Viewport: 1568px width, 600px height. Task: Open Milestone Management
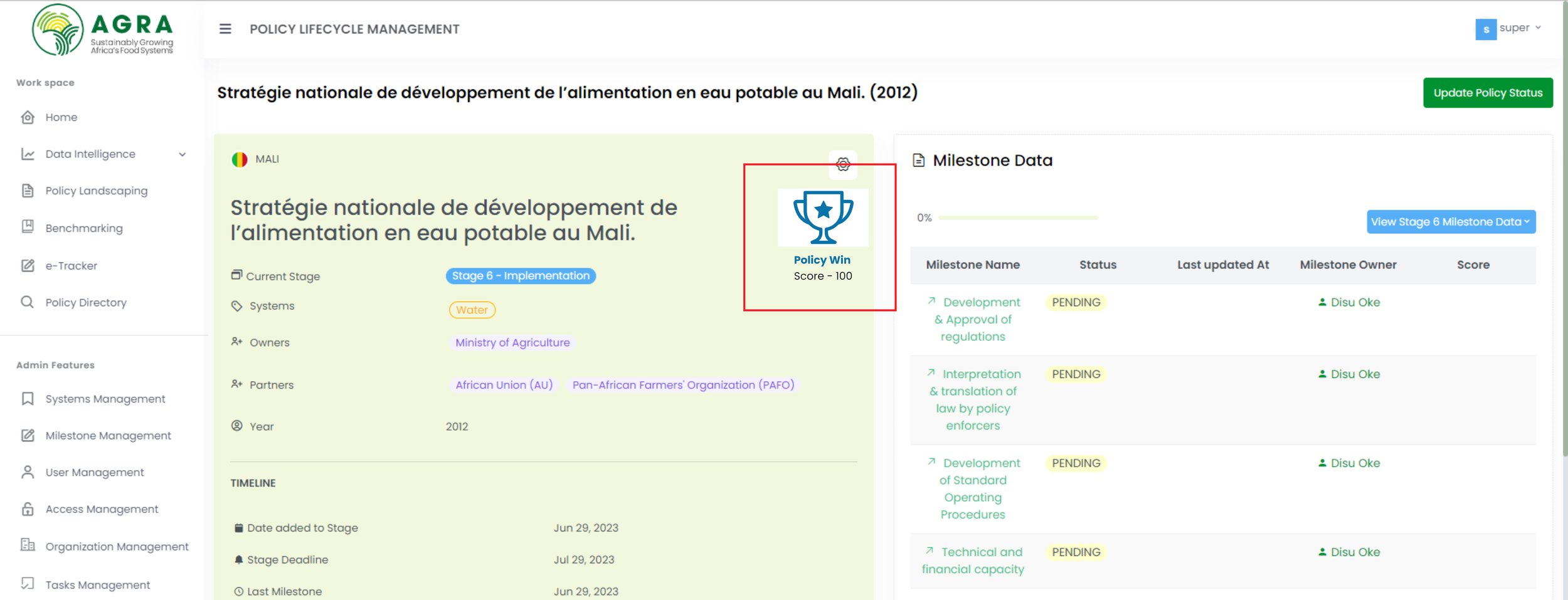(x=108, y=436)
